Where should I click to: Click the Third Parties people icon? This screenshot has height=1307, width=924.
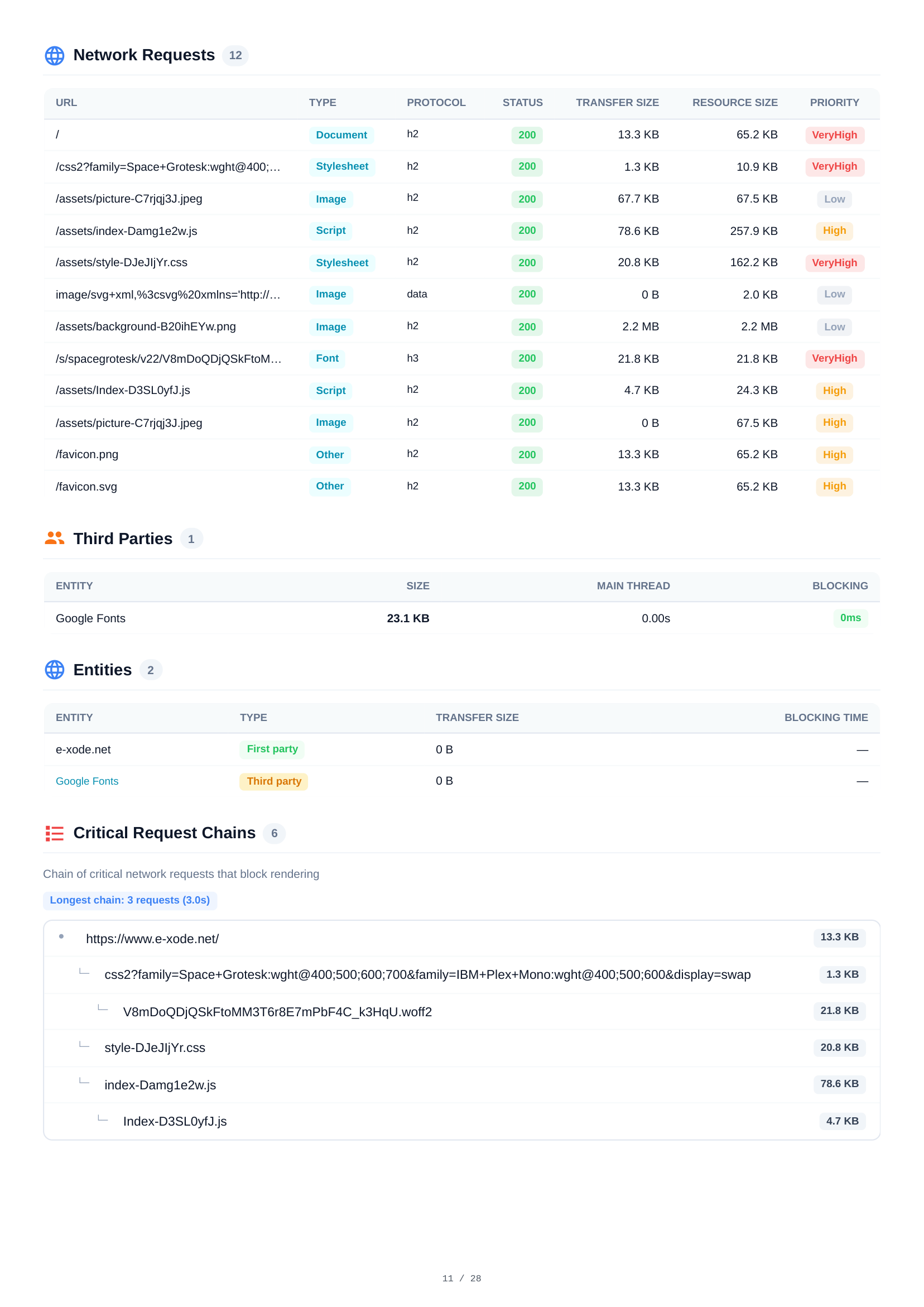tap(55, 538)
